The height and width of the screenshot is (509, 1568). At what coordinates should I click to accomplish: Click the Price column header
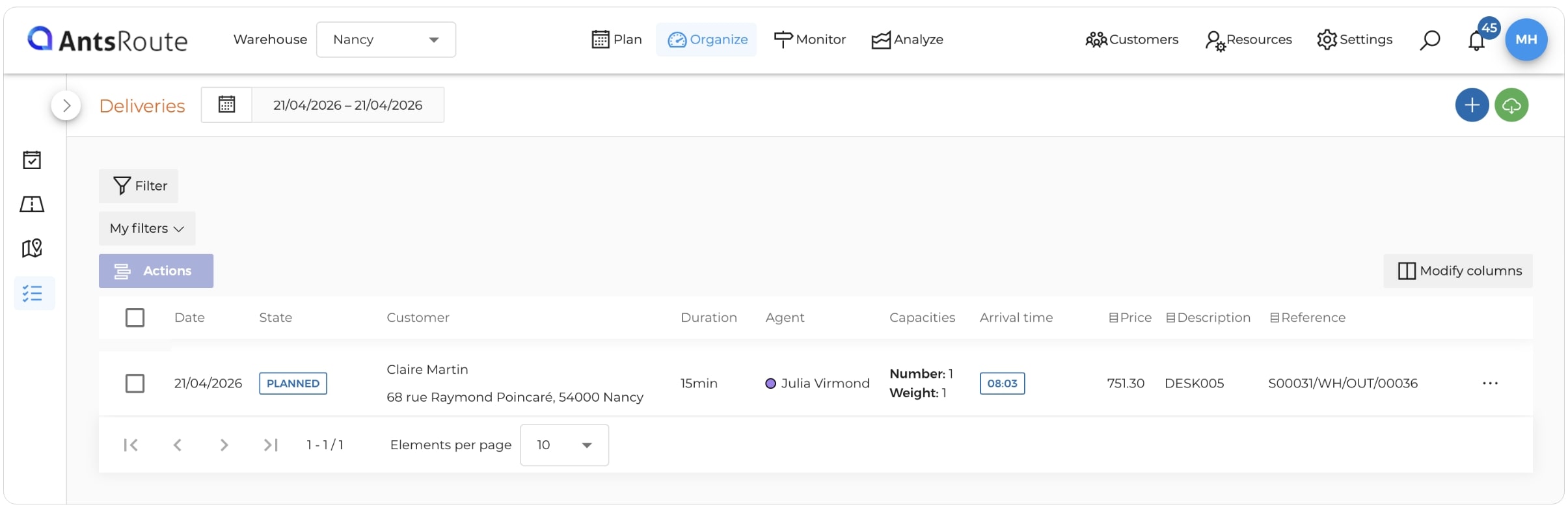(x=1130, y=317)
